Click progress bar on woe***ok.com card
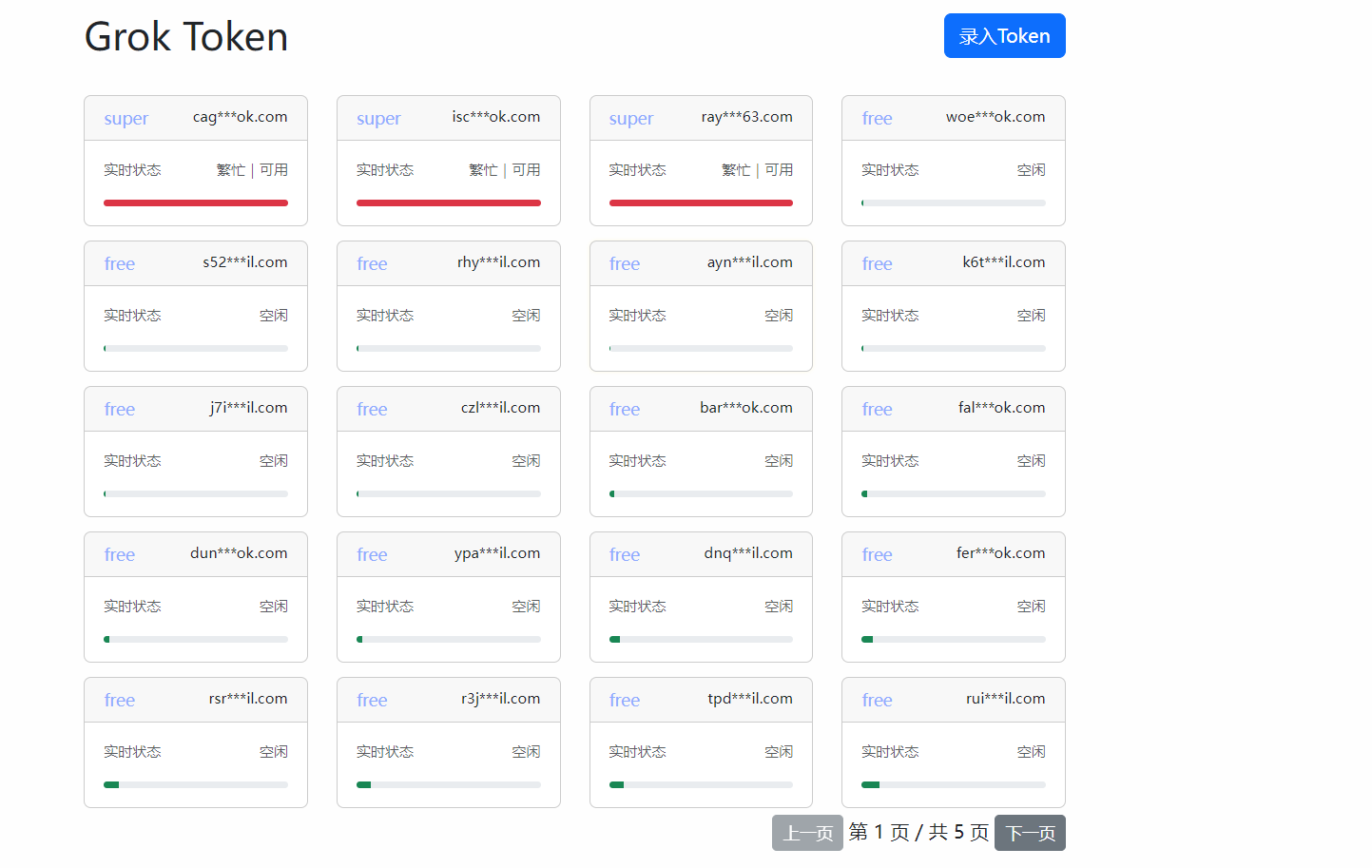This screenshot has height=868, width=1372. [x=954, y=203]
